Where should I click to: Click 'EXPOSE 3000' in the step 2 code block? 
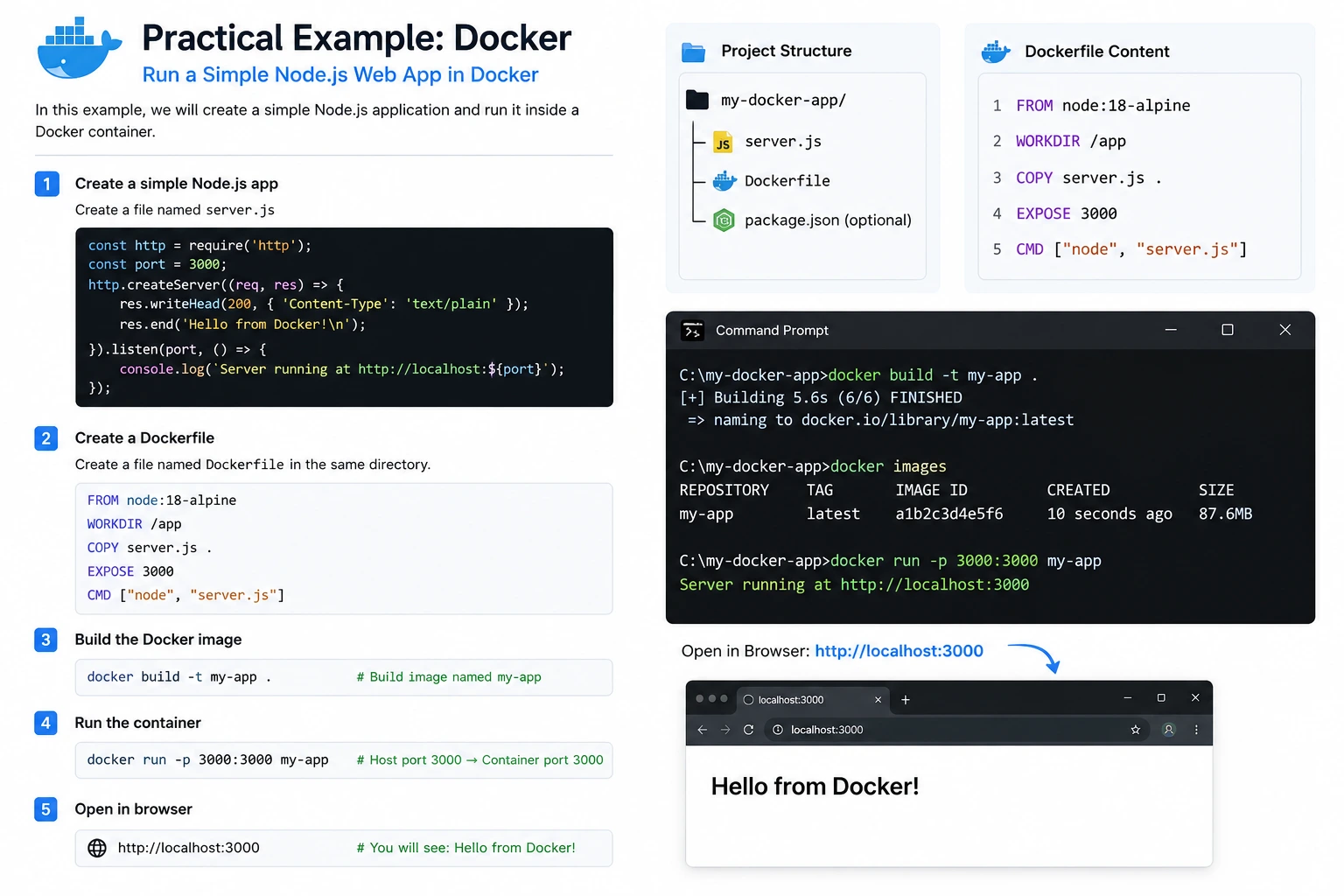coord(130,571)
